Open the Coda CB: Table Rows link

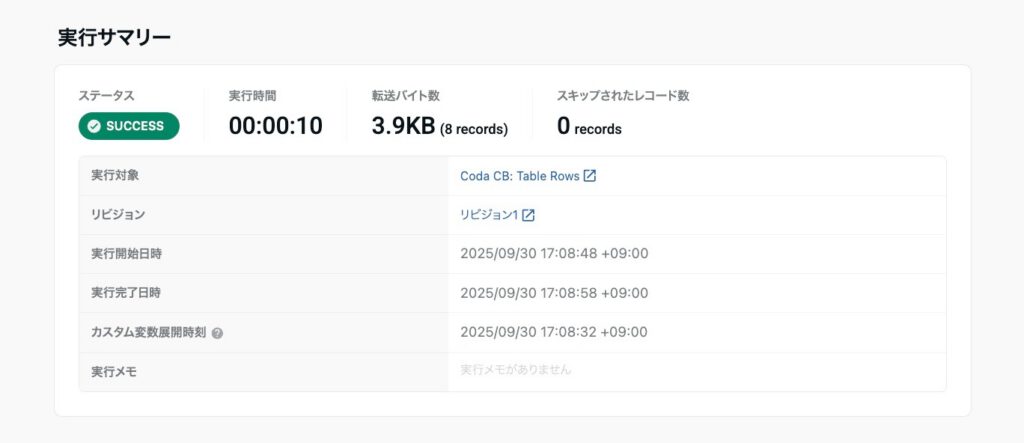point(519,176)
